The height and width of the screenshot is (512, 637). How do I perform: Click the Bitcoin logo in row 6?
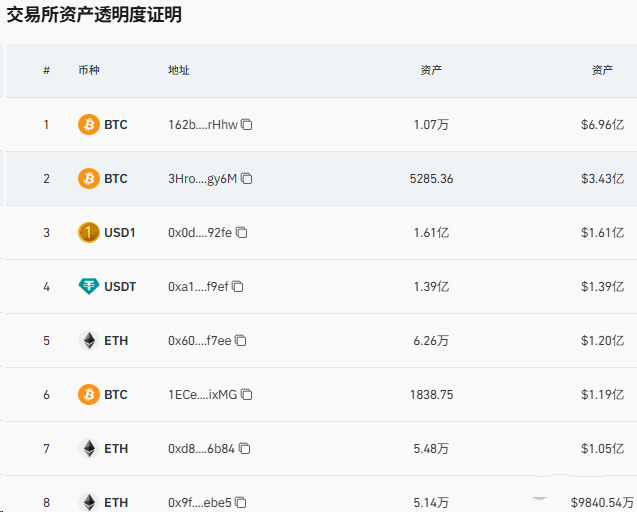click(x=89, y=395)
